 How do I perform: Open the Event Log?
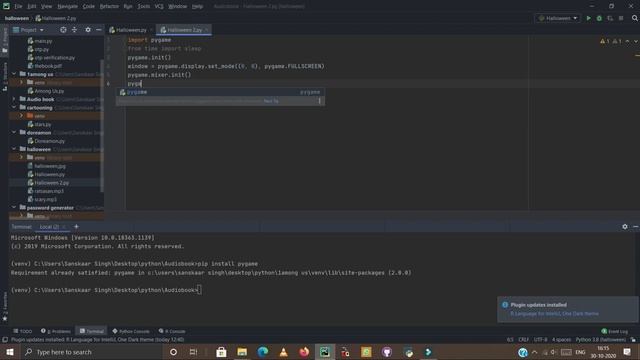pyautogui.click(x=614, y=331)
